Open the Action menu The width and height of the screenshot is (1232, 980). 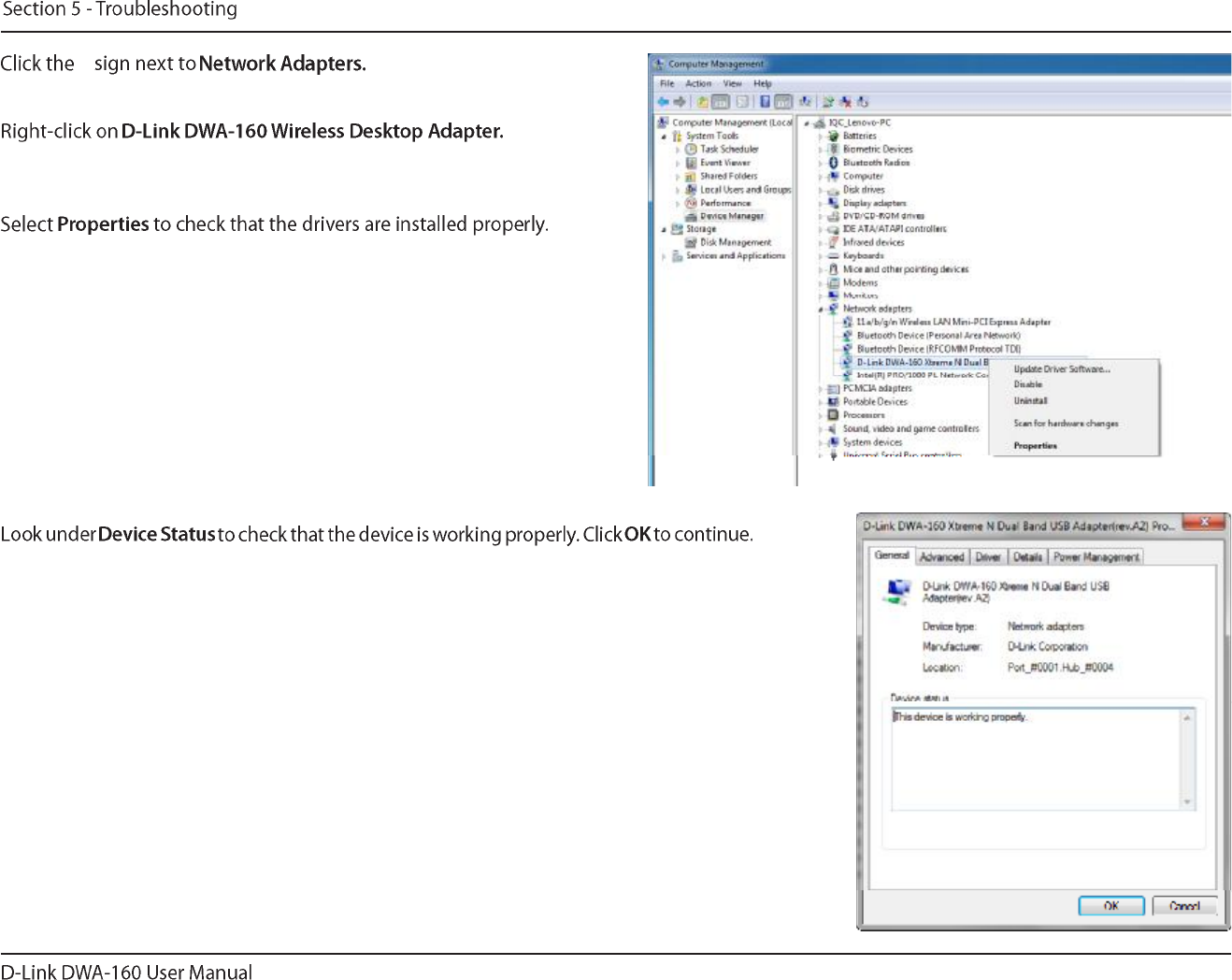(x=698, y=83)
